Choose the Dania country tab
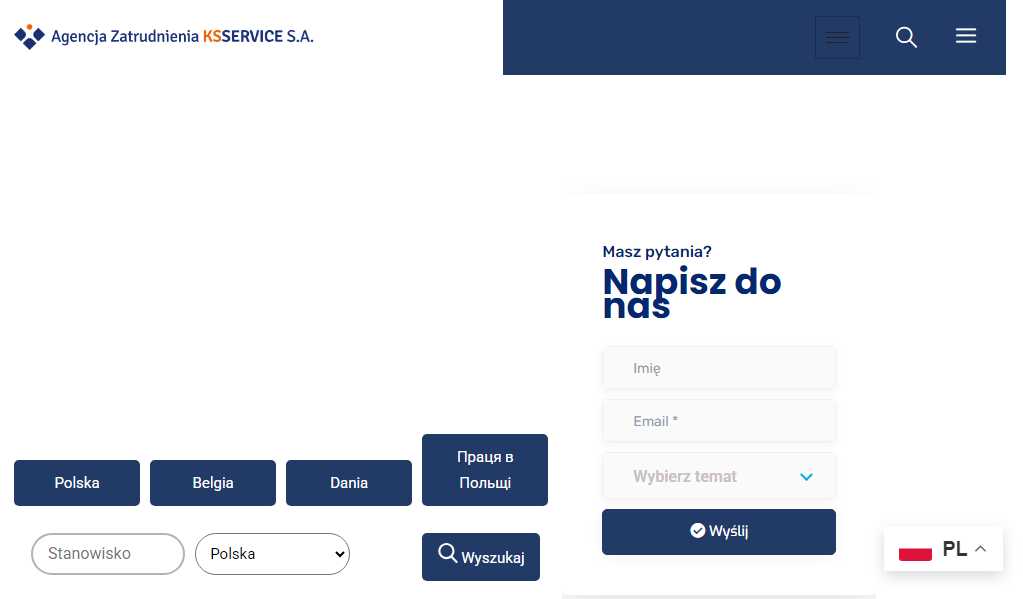Viewport: 1023px width, 599px height. (349, 483)
